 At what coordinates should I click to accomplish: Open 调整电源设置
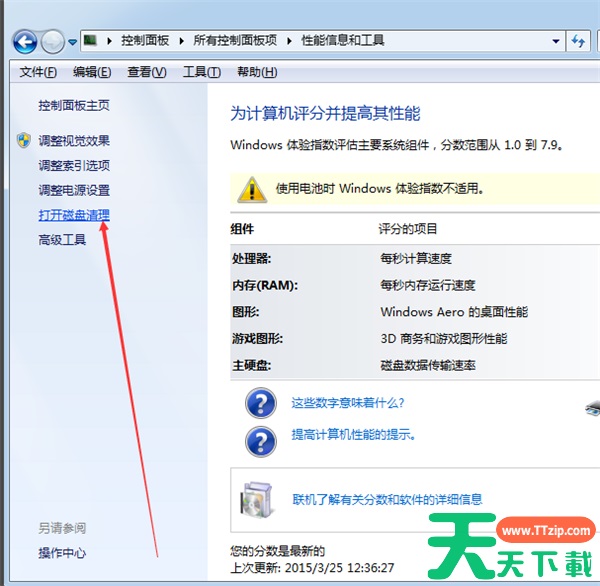pyautogui.click(x=74, y=191)
